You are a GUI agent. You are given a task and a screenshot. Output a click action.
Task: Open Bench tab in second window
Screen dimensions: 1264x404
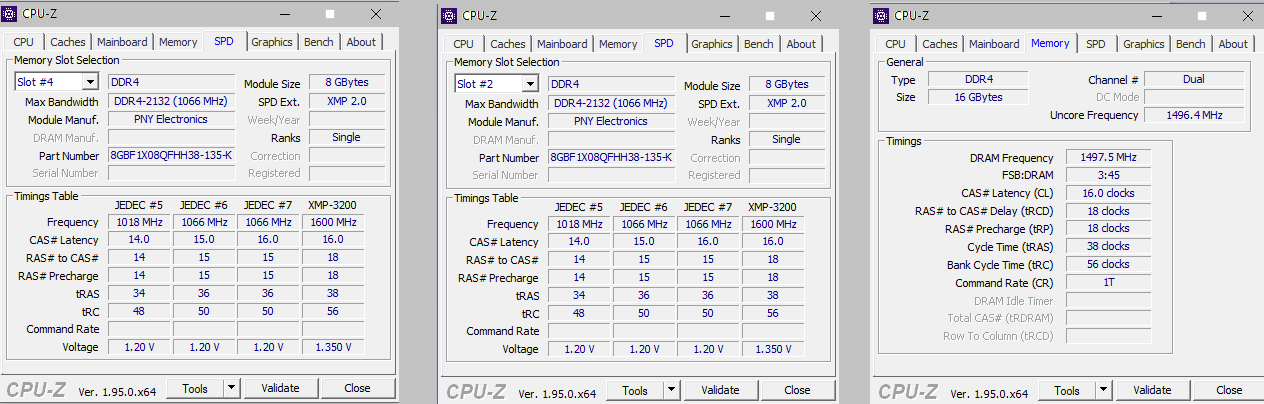(x=759, y=44)
